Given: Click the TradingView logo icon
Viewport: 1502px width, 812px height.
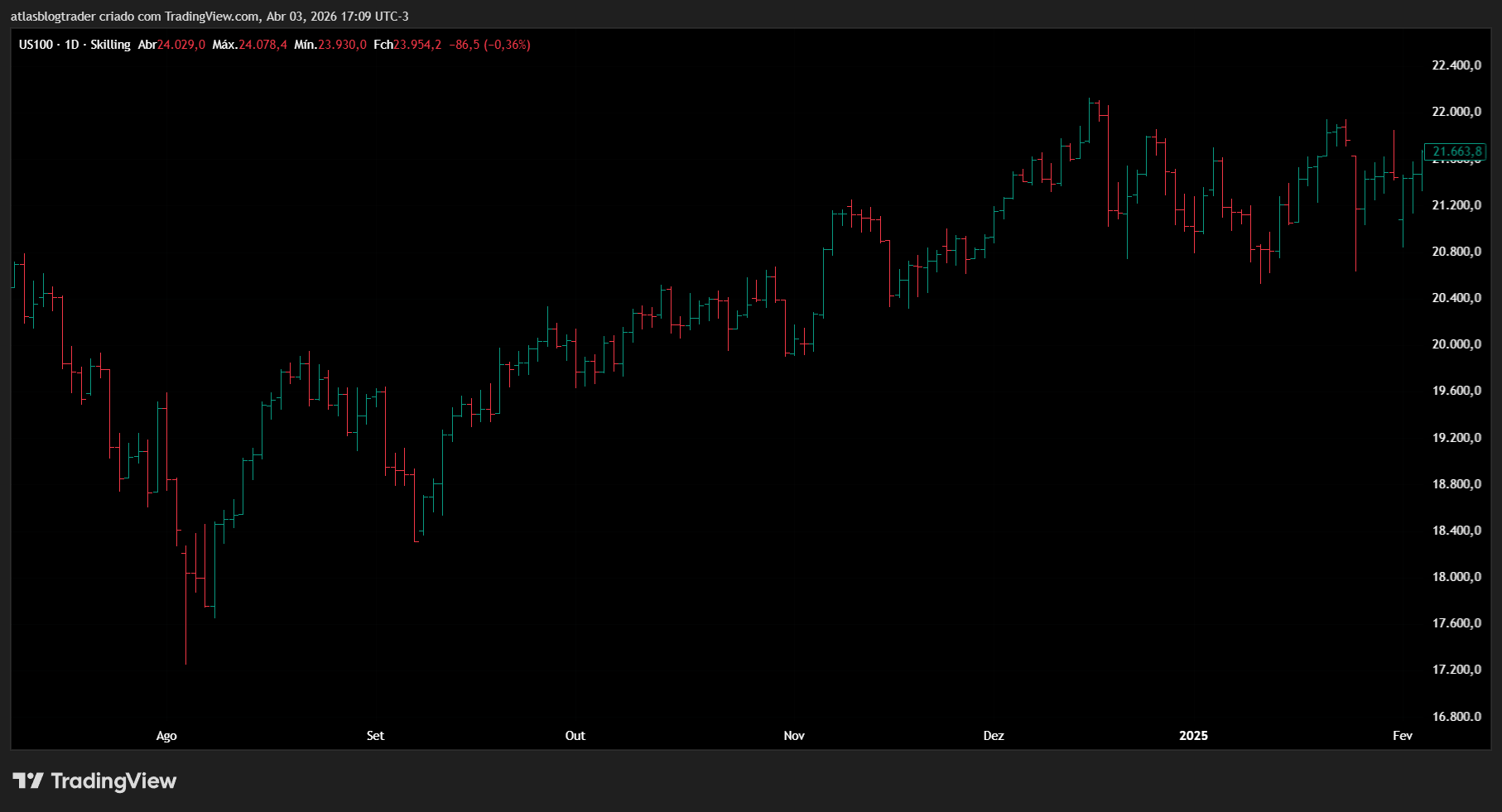Looking at the screenshot, I should point(27,781).
